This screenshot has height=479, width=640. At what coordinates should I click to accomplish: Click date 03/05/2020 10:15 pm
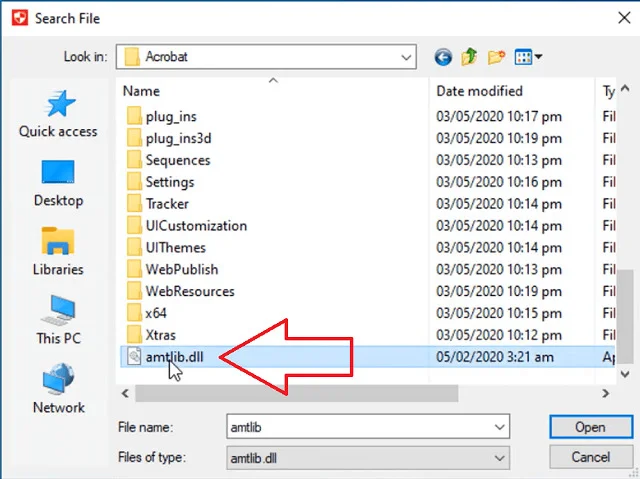click(x=499, y=313)
